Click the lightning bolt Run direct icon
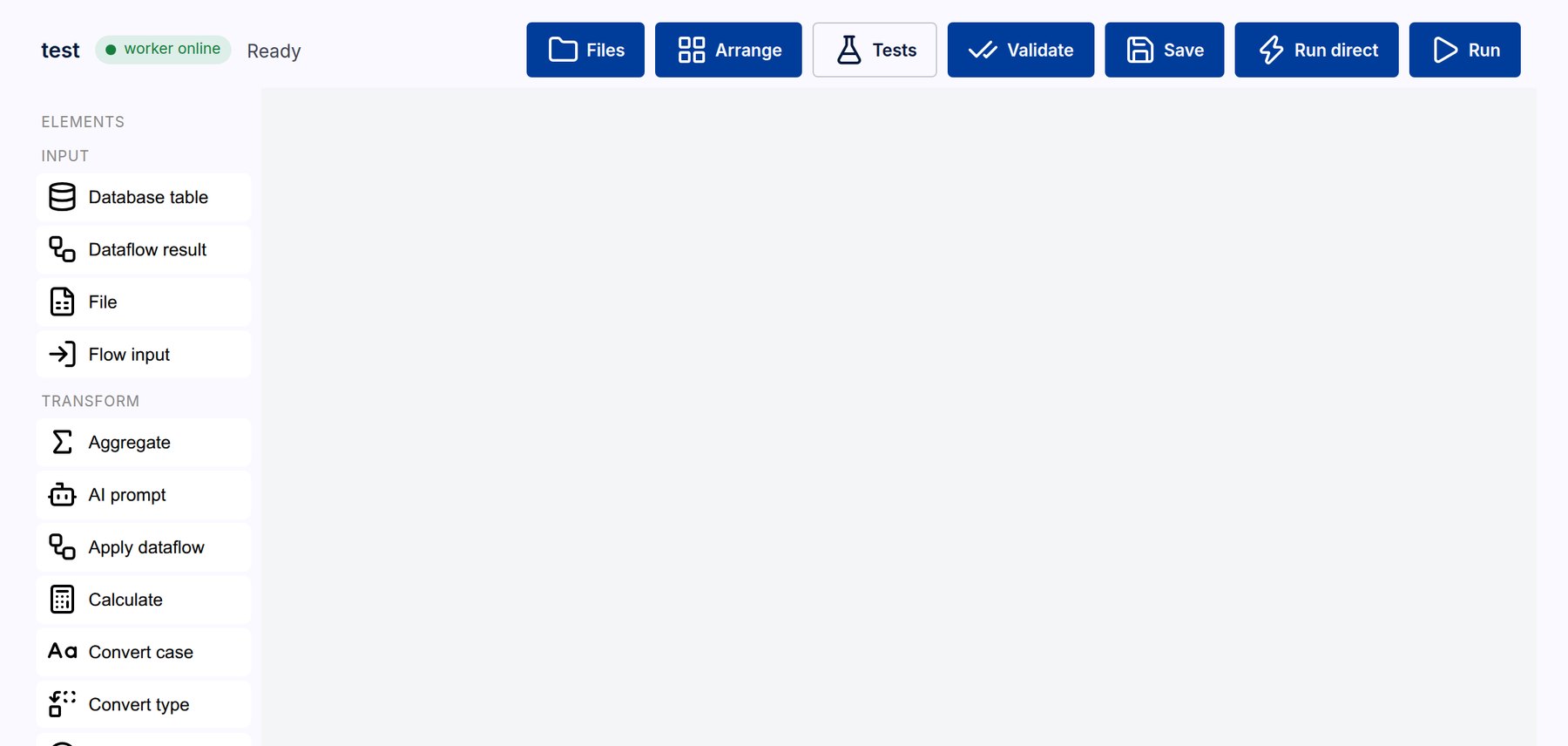The width and height of the screenshot is (1568, 746). (x=1271, y=50)
